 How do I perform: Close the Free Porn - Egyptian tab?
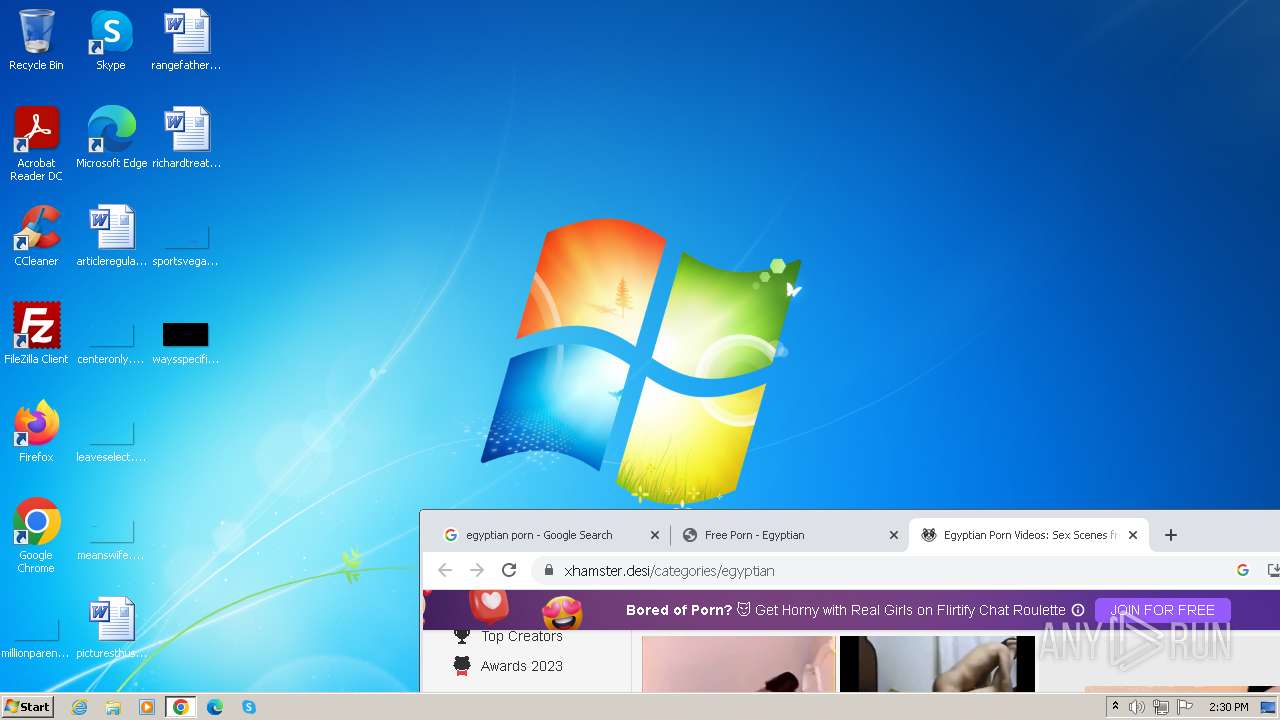click(894, 535)
